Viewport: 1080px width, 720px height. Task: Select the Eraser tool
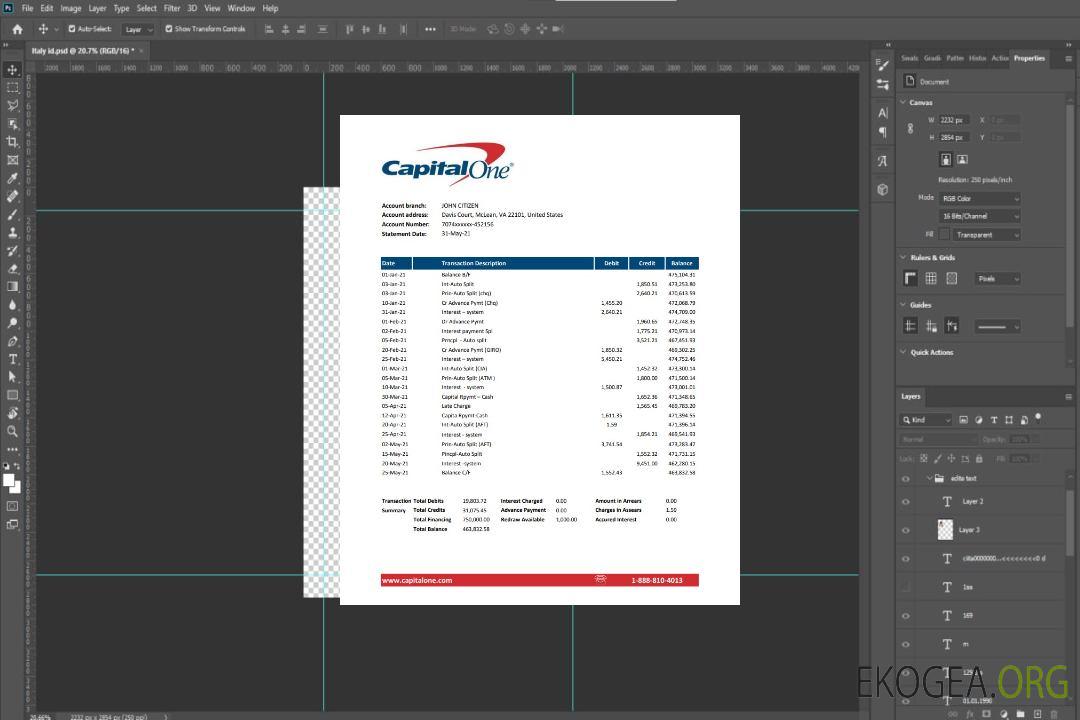(12, 269)
